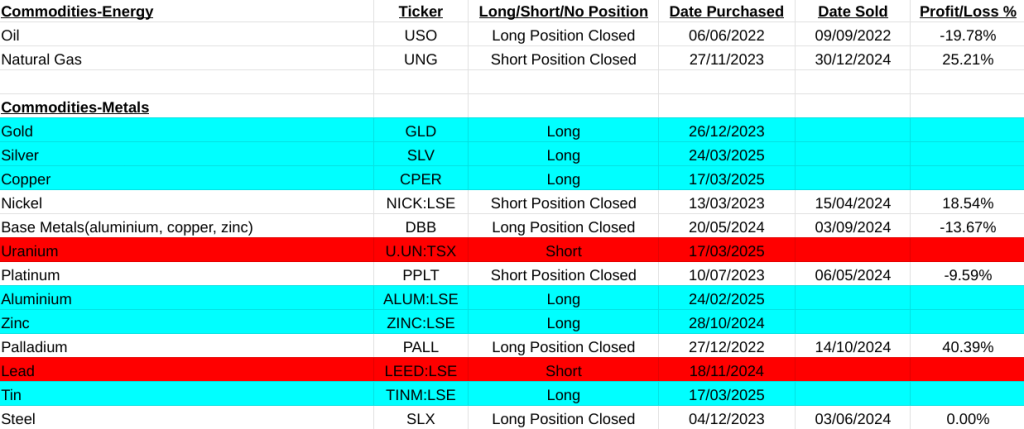The height and width of the screenshot is (429, 1024).
Task: Click the UNG ticker cell
Action: pyautogui.click(x=420, y=59)
